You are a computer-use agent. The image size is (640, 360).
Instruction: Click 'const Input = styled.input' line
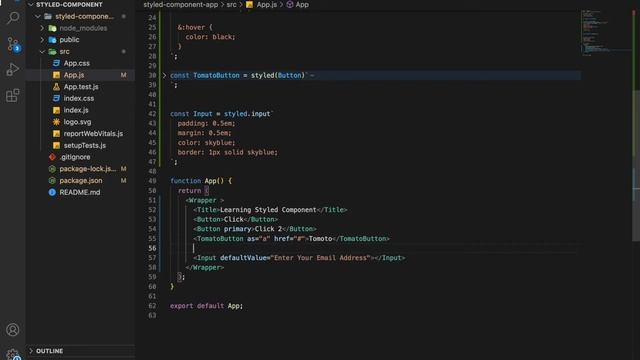pos(222,113)
